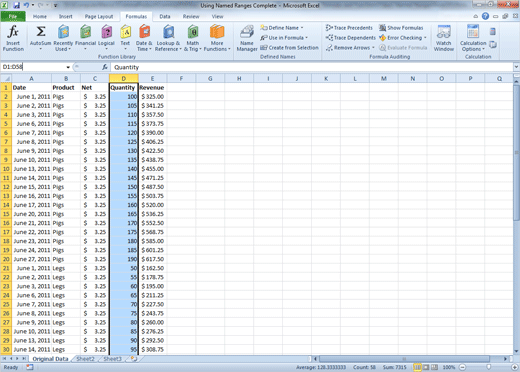The height and width of the screenshot is (372, 520).
Task: Click Trace Precedents
Action: (349, 28)
